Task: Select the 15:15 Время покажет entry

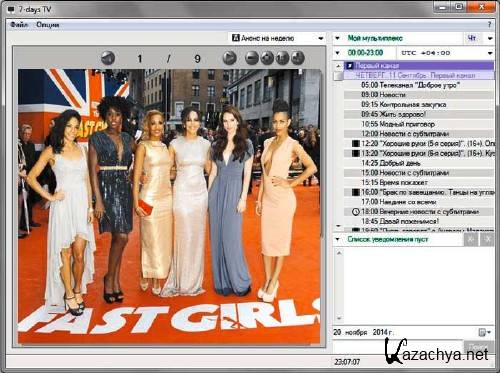Action: coord(419,182)
